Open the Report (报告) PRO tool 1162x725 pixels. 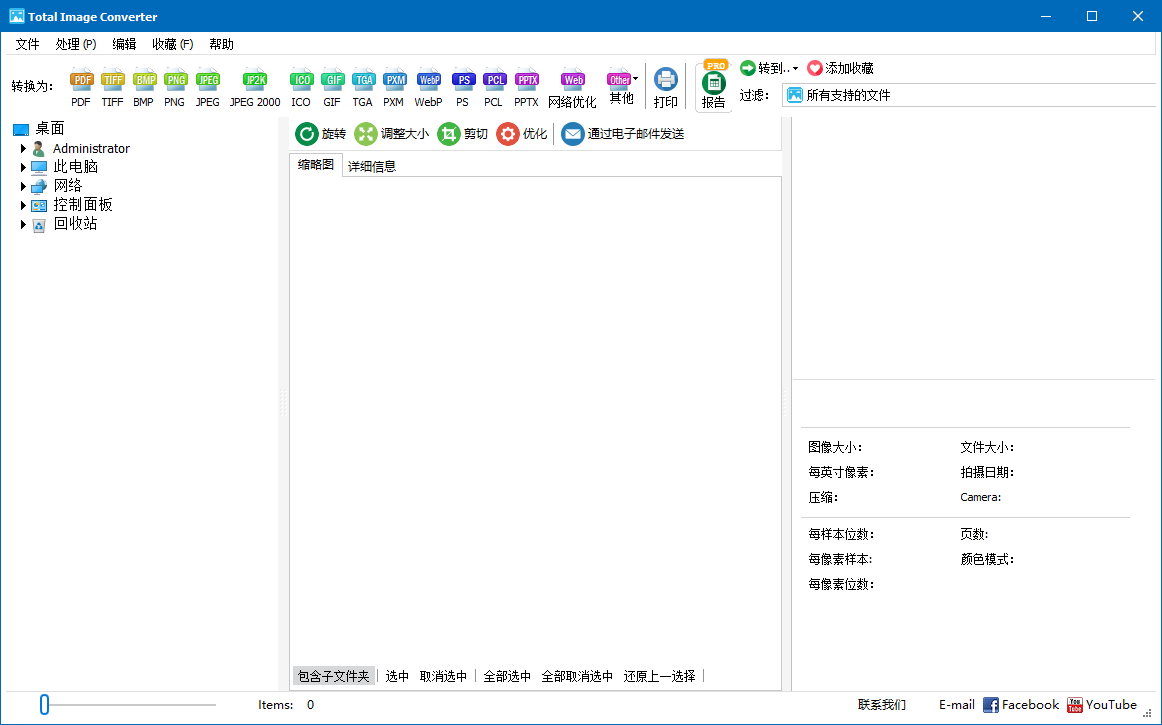[713, 85]
